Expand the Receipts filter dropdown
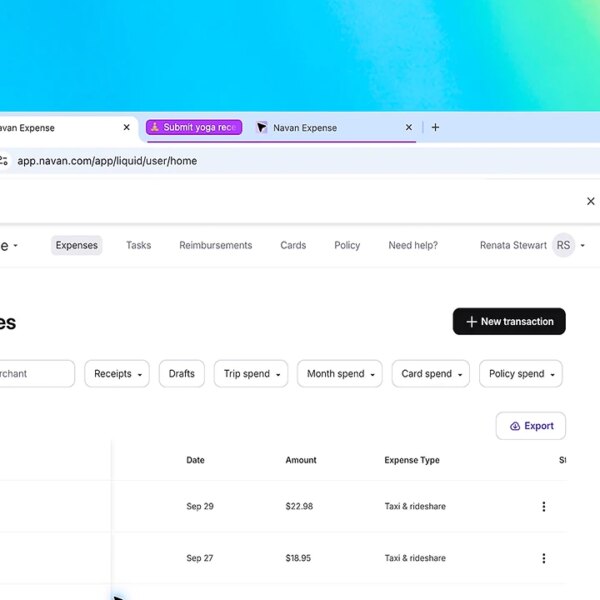The height and width of the screenshot is (600, 600). [x=117, y=373]
